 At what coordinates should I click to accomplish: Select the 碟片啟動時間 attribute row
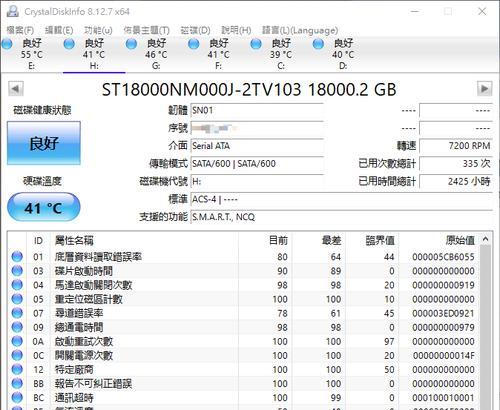[244, 271]
